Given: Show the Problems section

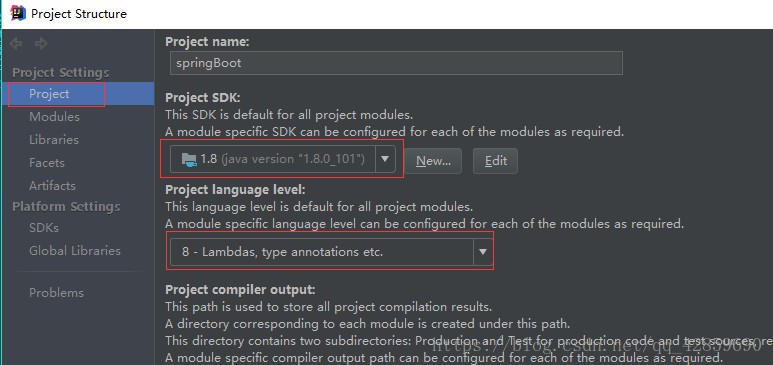Looking at the screenshot, I should pyautogui.click(x=56, y=292).
